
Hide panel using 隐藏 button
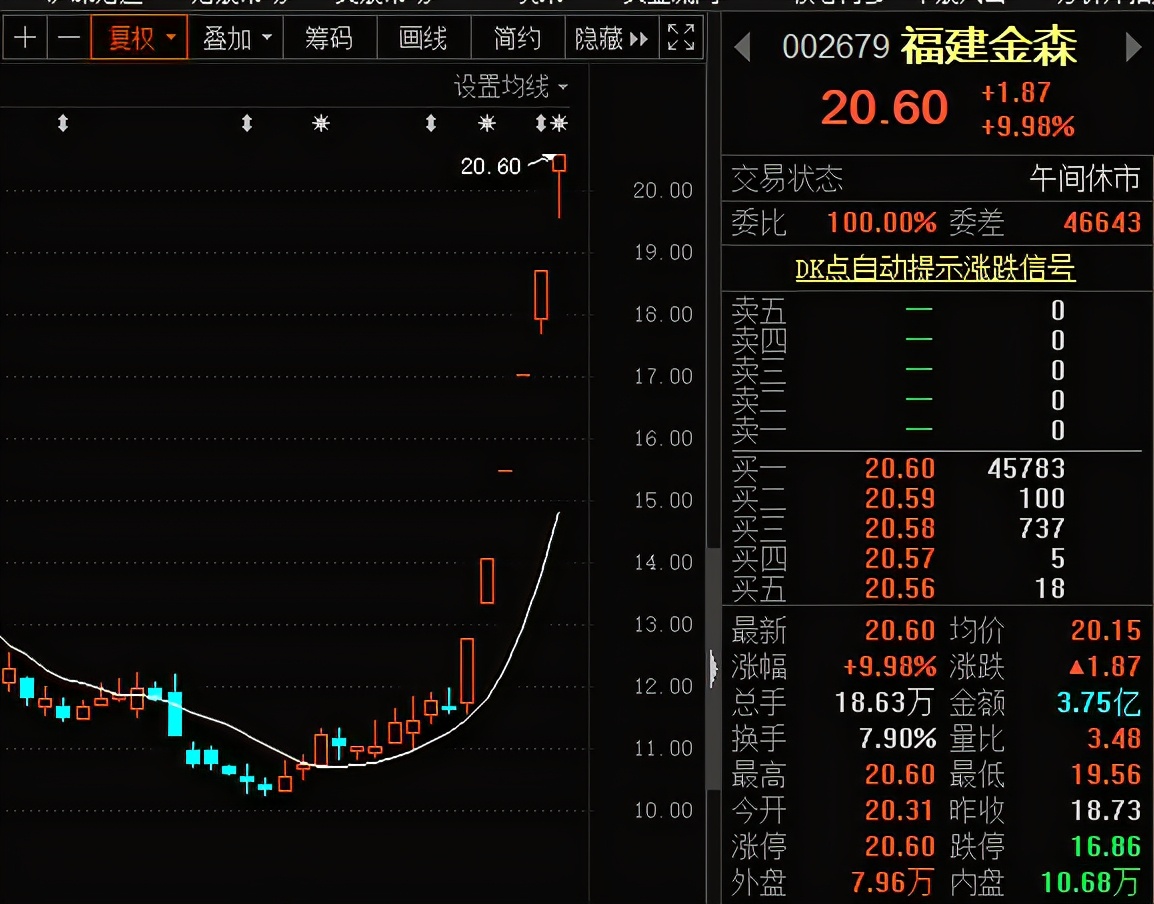tap(611, 39)
